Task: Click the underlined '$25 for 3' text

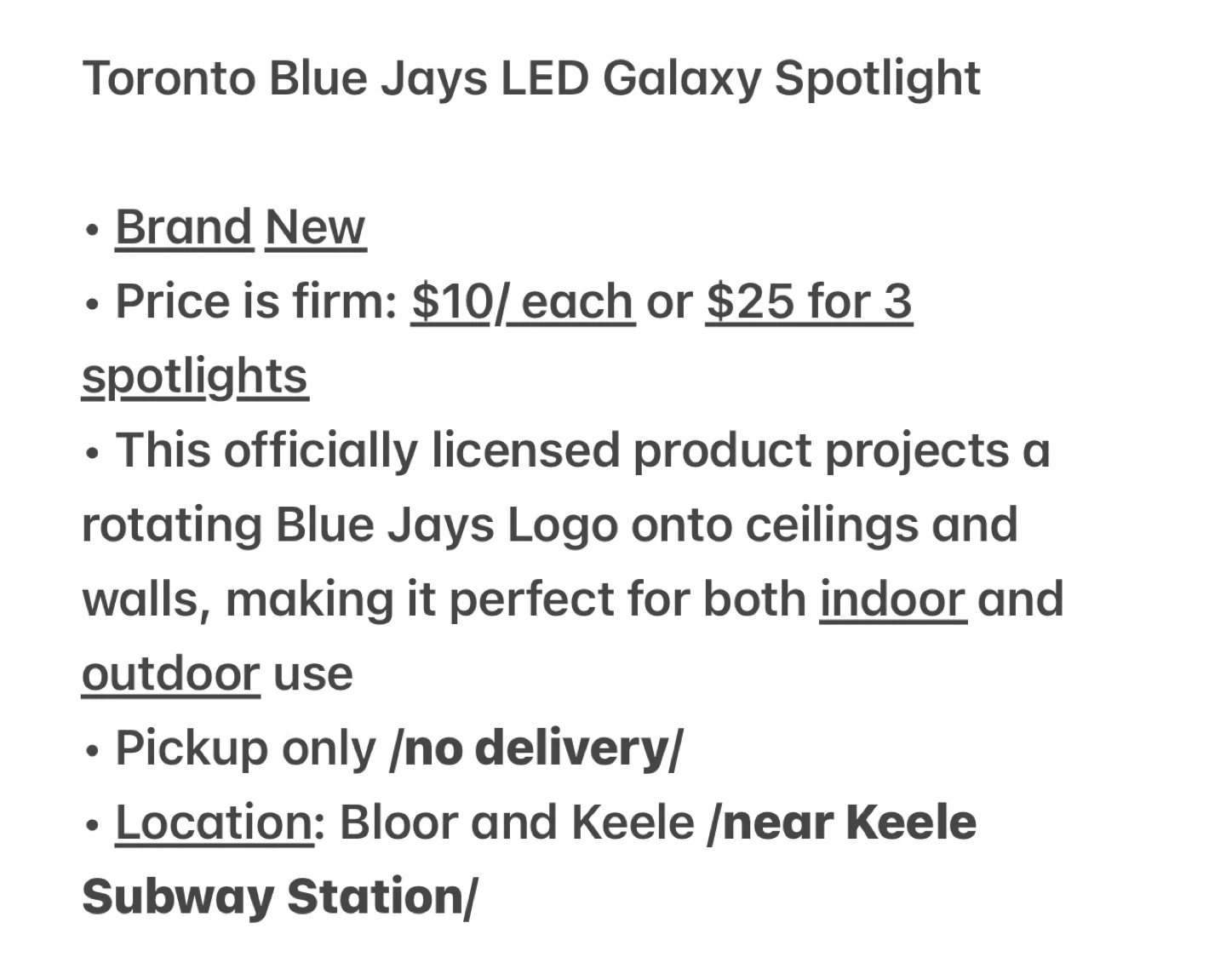Action: coord(809,302)
